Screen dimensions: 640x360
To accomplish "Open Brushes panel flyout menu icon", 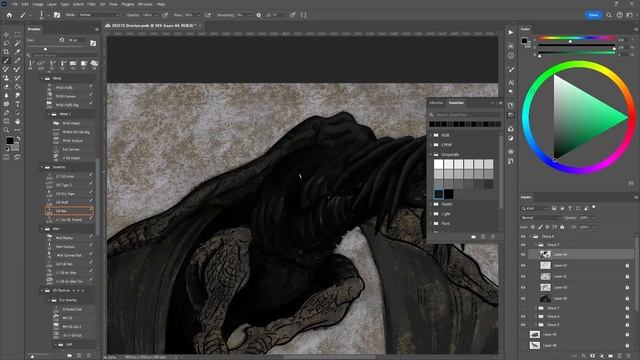I will coord(97,29).
